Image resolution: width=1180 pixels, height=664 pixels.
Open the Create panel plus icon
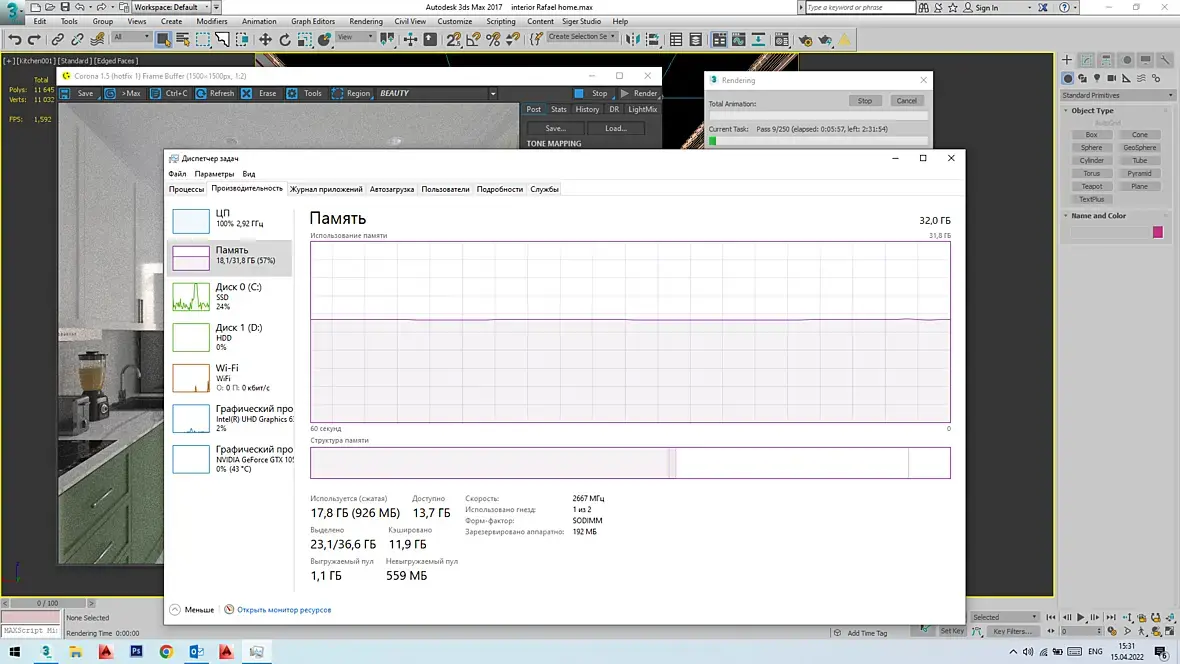click(x=1066, y=59)
